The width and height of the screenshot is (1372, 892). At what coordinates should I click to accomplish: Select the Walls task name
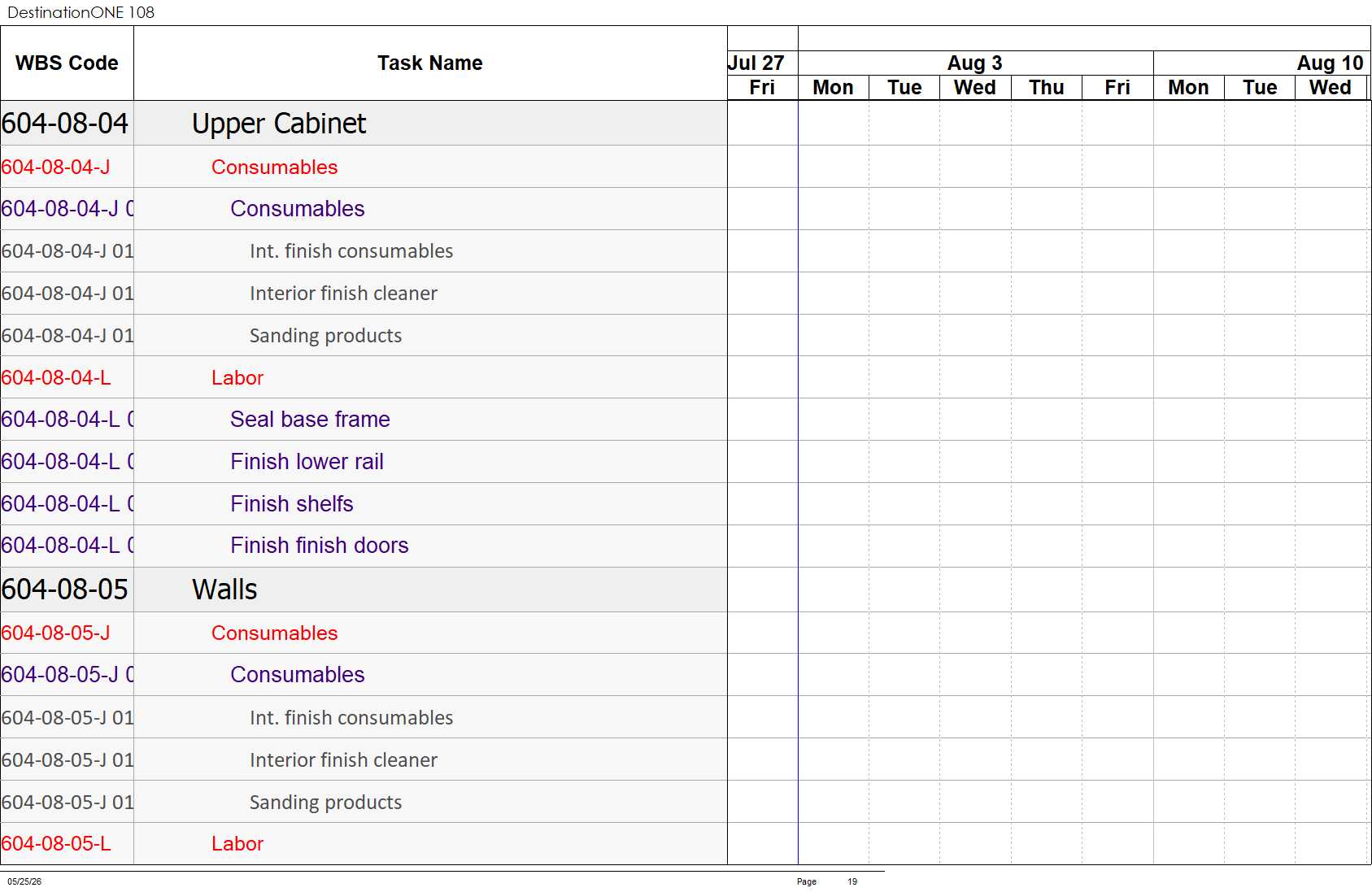(x=224, y=590)
